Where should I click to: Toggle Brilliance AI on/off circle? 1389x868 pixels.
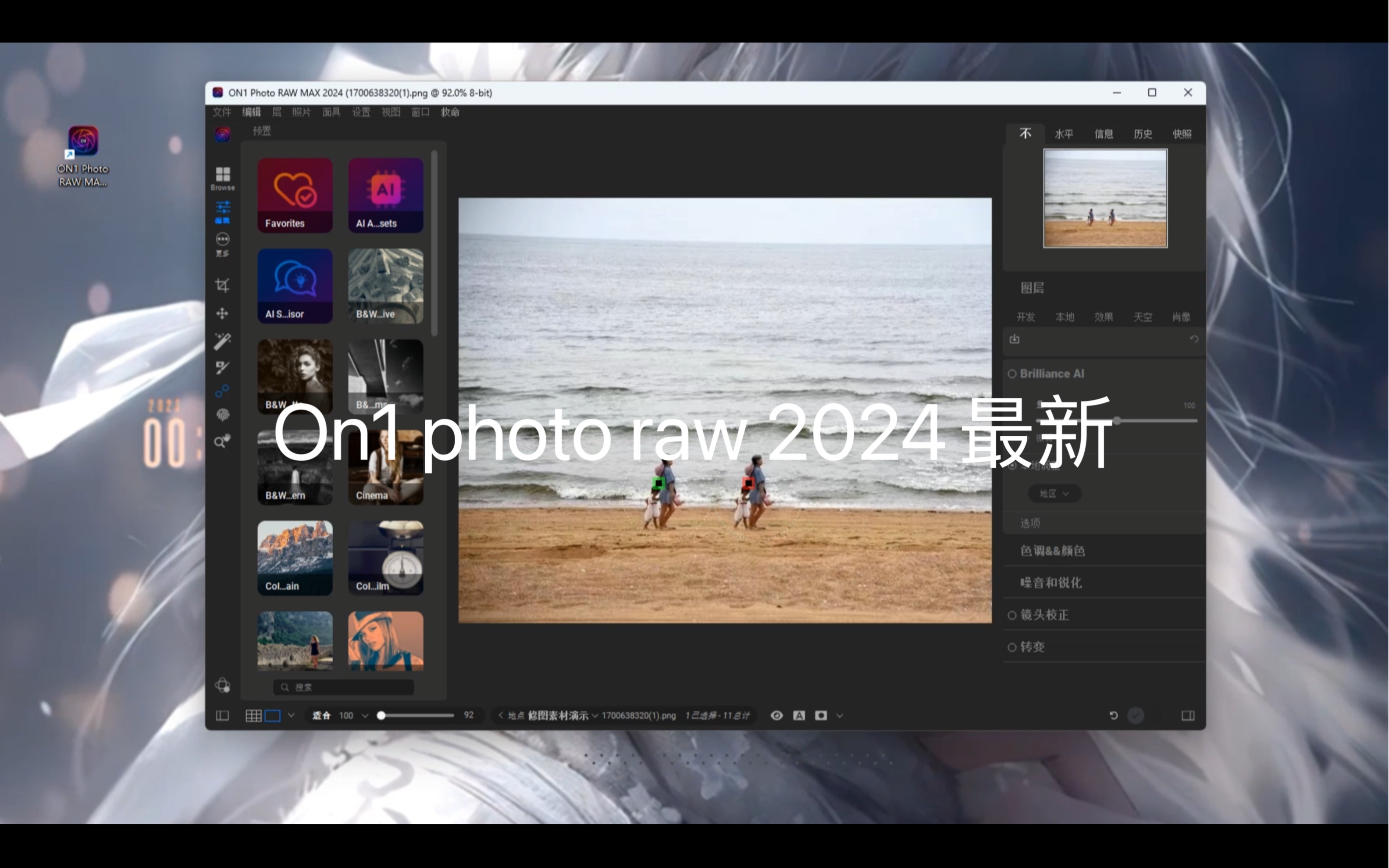1012,374
